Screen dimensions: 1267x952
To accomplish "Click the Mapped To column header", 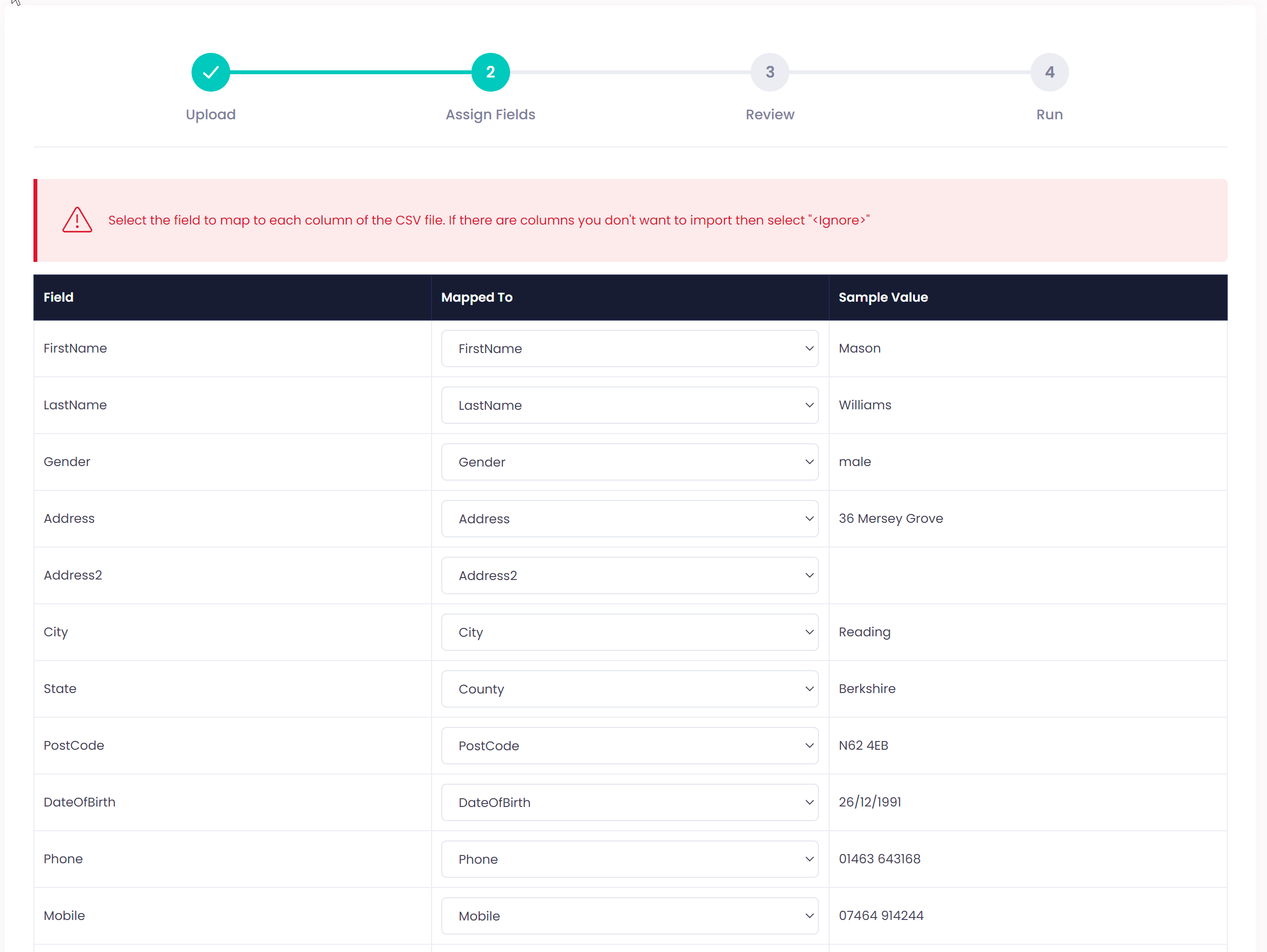I will tap(477, 297).
